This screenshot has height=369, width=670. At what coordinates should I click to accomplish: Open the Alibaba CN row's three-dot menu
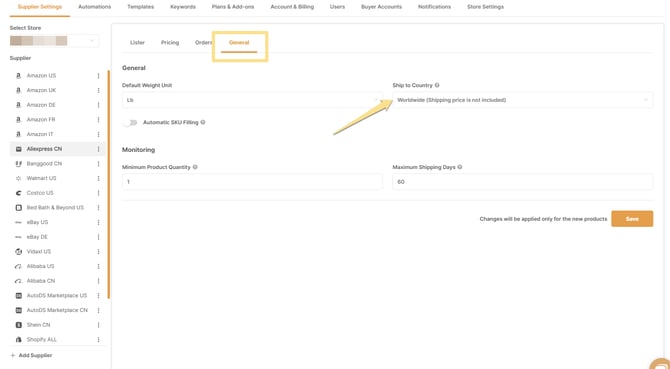click(x=98, y=281)
